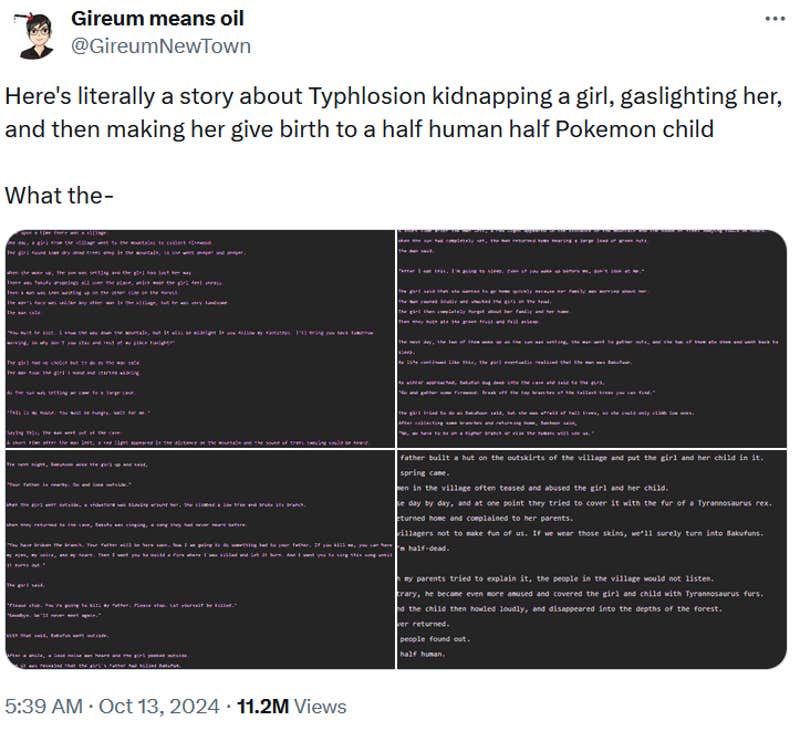Open the timestamp 5:39 AM Oct 13, 2024
Image resolution: width=800 pixels, height=731 pixels.
click(x=112, y=705)
